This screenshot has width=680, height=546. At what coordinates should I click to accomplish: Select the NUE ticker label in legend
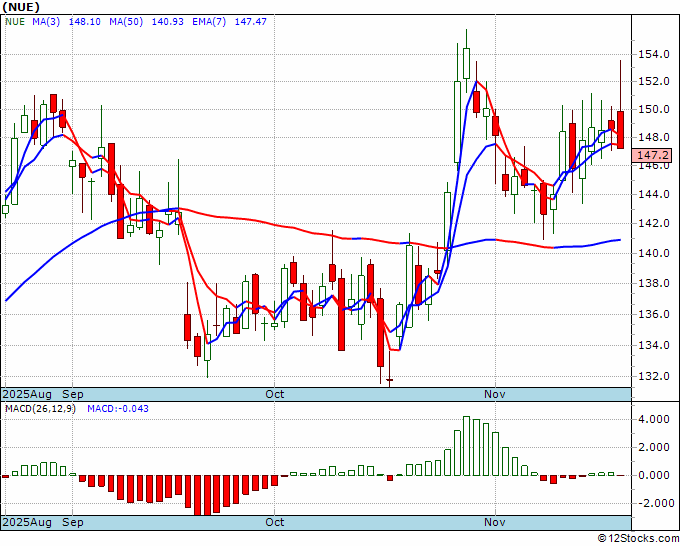15,22
